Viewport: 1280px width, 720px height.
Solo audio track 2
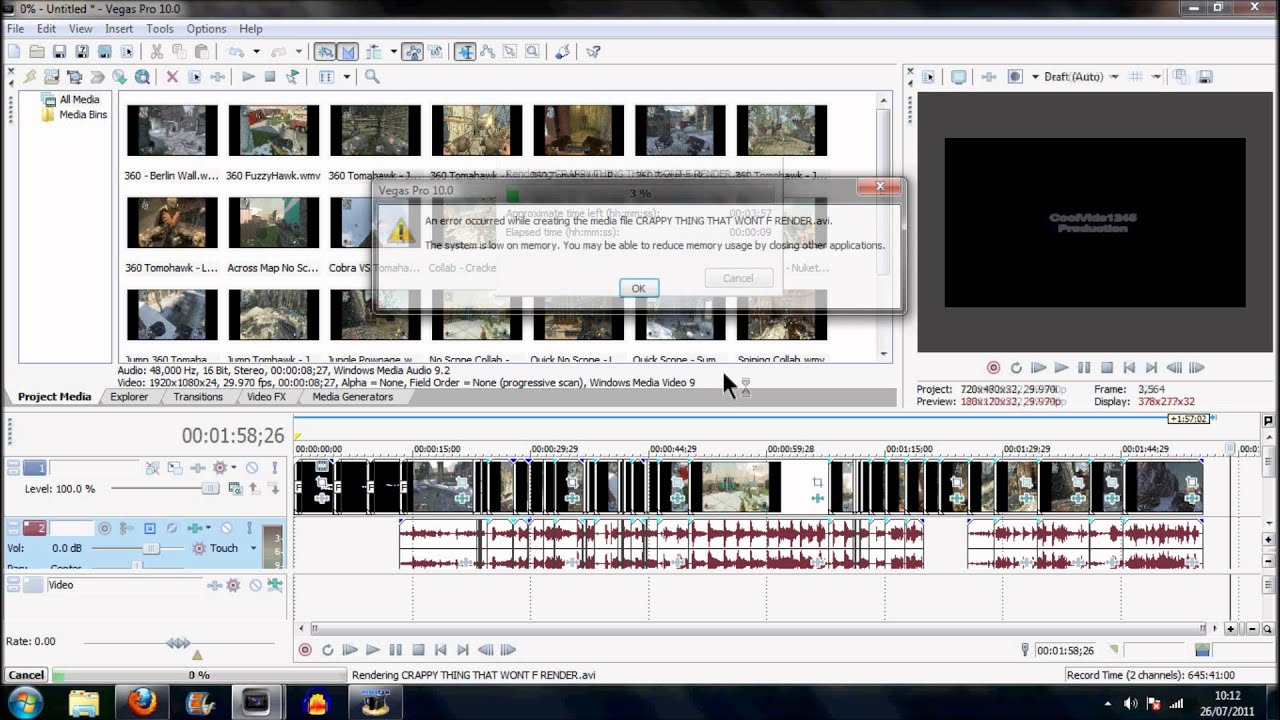[249, 528]
